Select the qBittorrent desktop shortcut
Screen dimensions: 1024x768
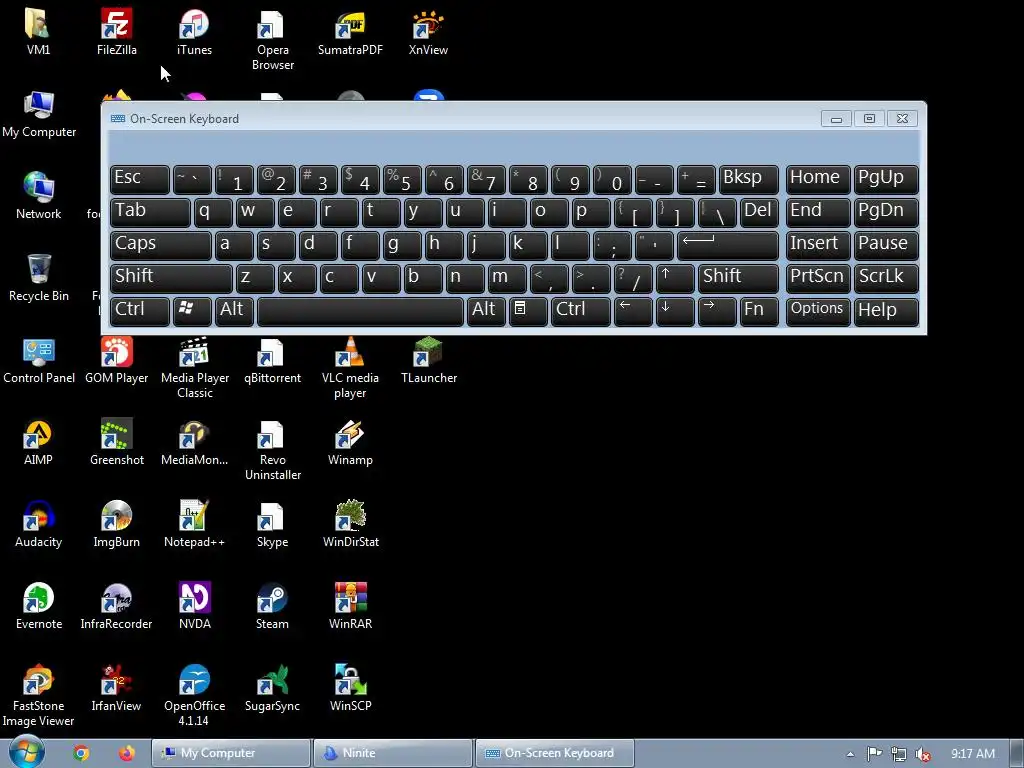click(x=272, y=360)
